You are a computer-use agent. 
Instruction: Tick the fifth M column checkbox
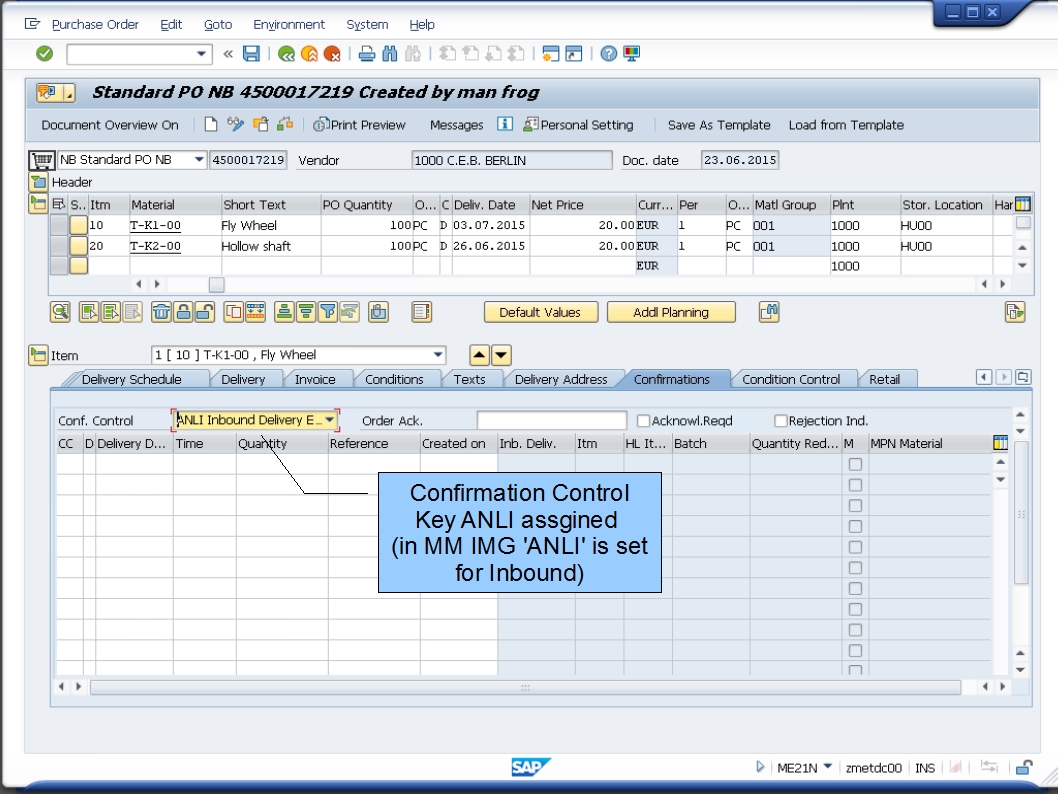(855, 547)
